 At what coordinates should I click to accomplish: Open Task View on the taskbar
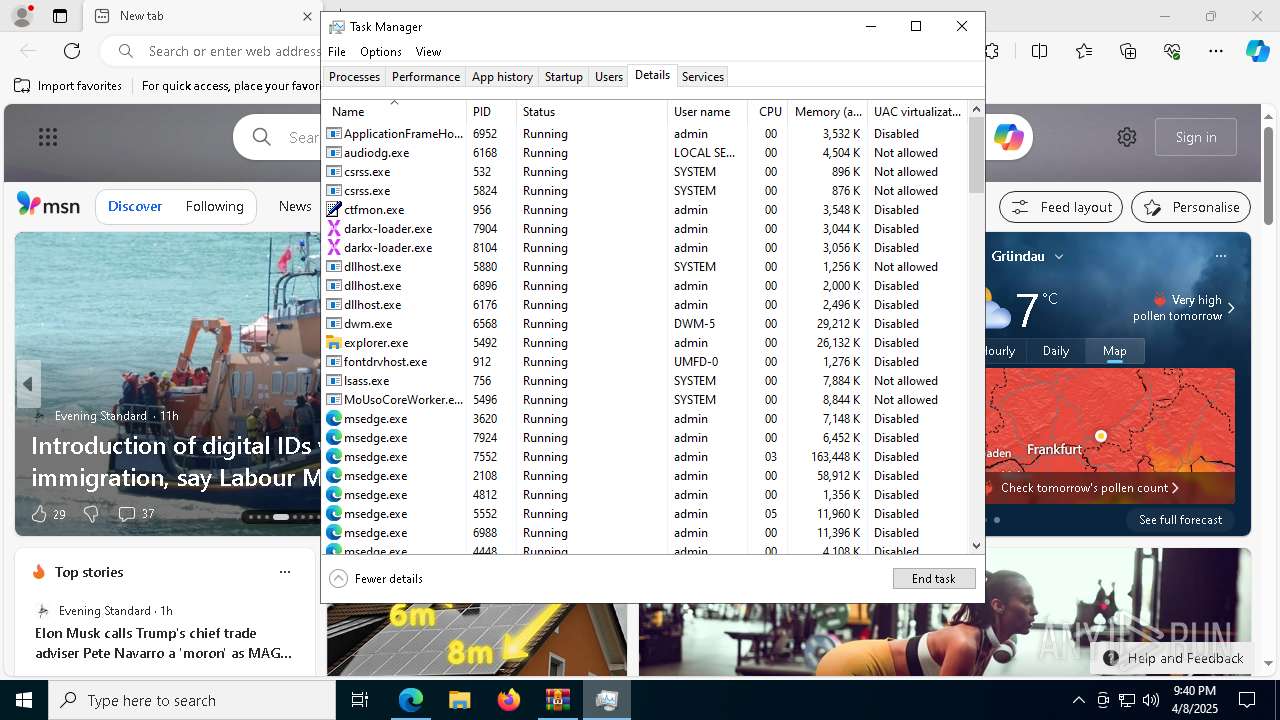(x=360, y=700)
